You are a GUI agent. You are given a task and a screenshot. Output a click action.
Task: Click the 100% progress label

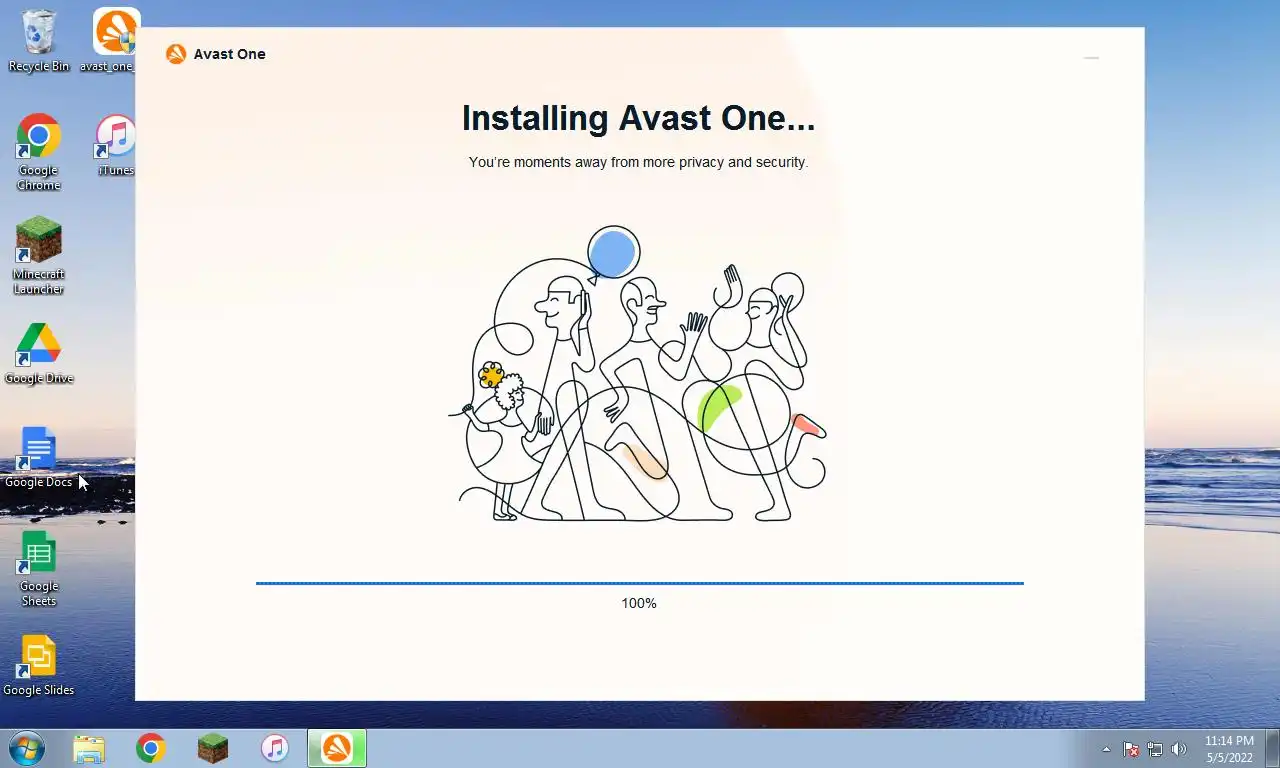pos(639,603)
